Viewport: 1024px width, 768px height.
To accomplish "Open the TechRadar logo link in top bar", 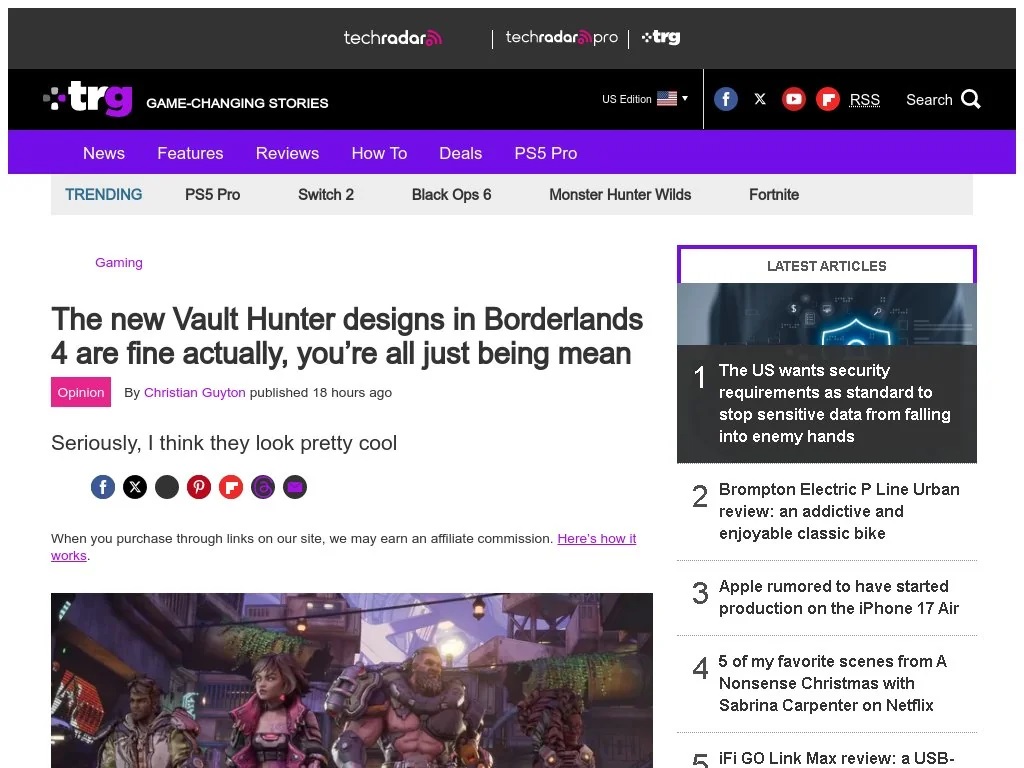I will pos(392,38).
